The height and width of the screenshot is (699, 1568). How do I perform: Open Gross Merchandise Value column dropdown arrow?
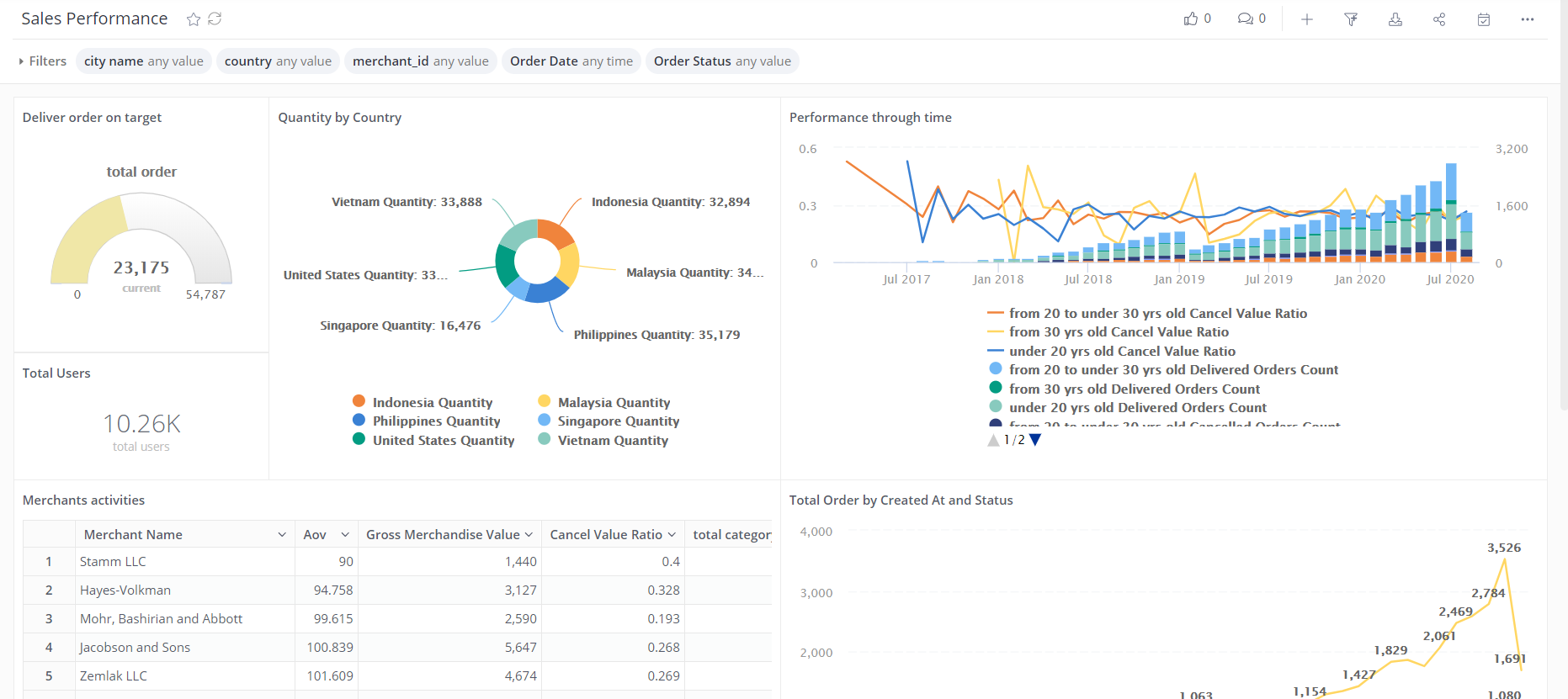pos(529,535)
